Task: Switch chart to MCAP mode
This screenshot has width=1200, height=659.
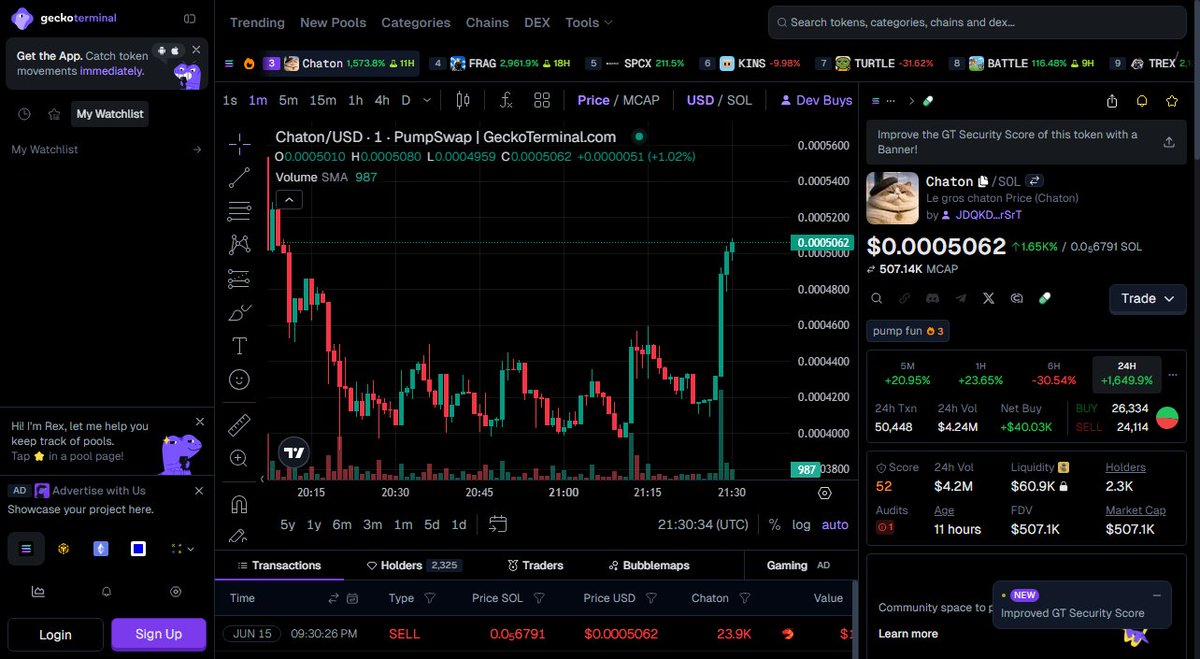Action: coord(641,100)
